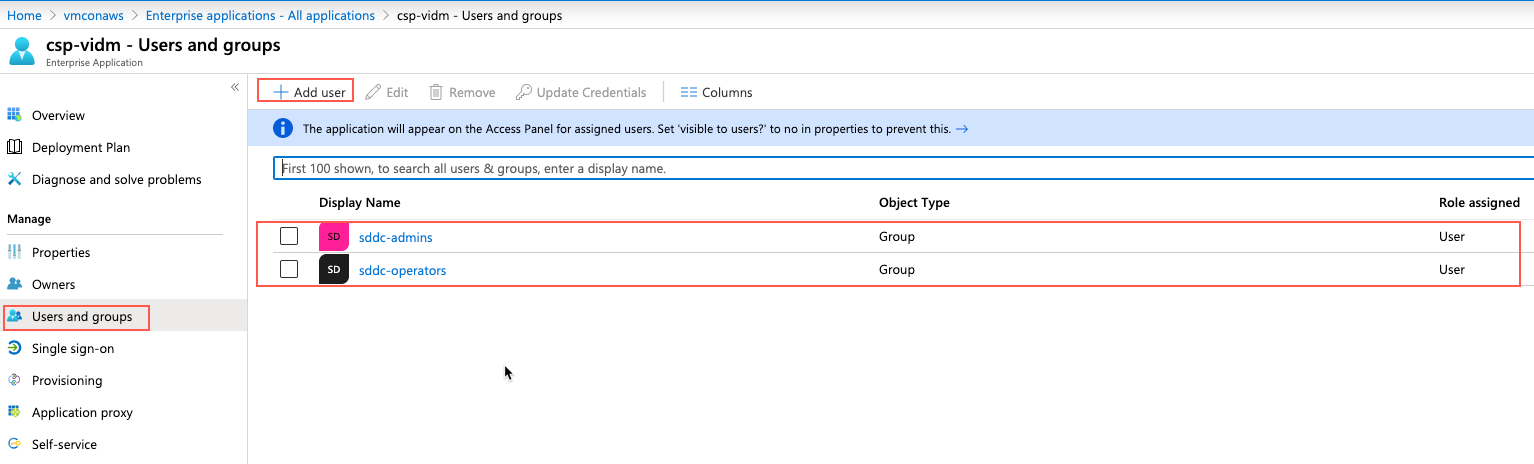Image resolution: width=1534 pixels, height=464 pixels.
Task: Click the Provisioning icon
Action: (14, 380)
